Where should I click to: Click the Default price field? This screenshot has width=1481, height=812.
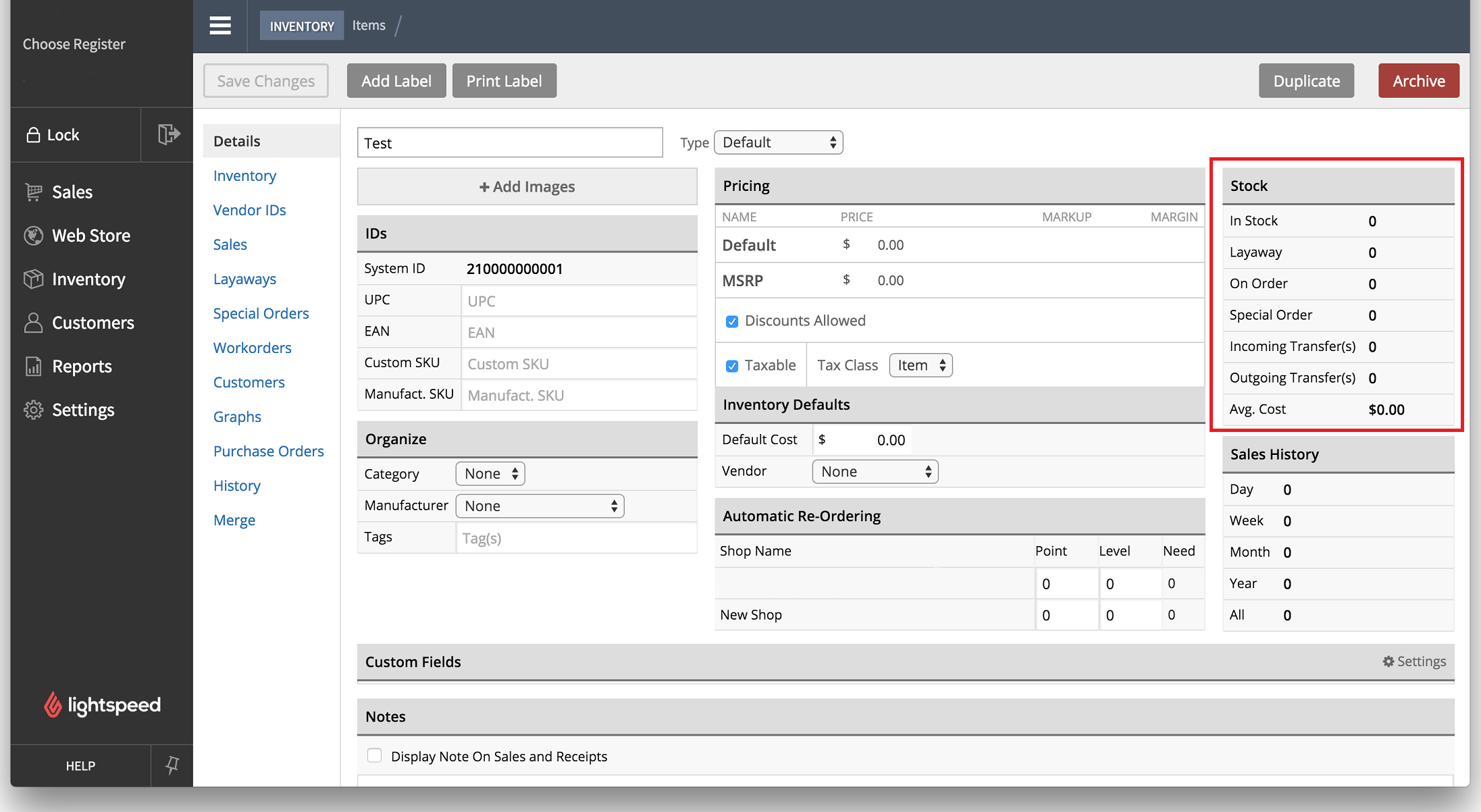(x=891, y=245)
